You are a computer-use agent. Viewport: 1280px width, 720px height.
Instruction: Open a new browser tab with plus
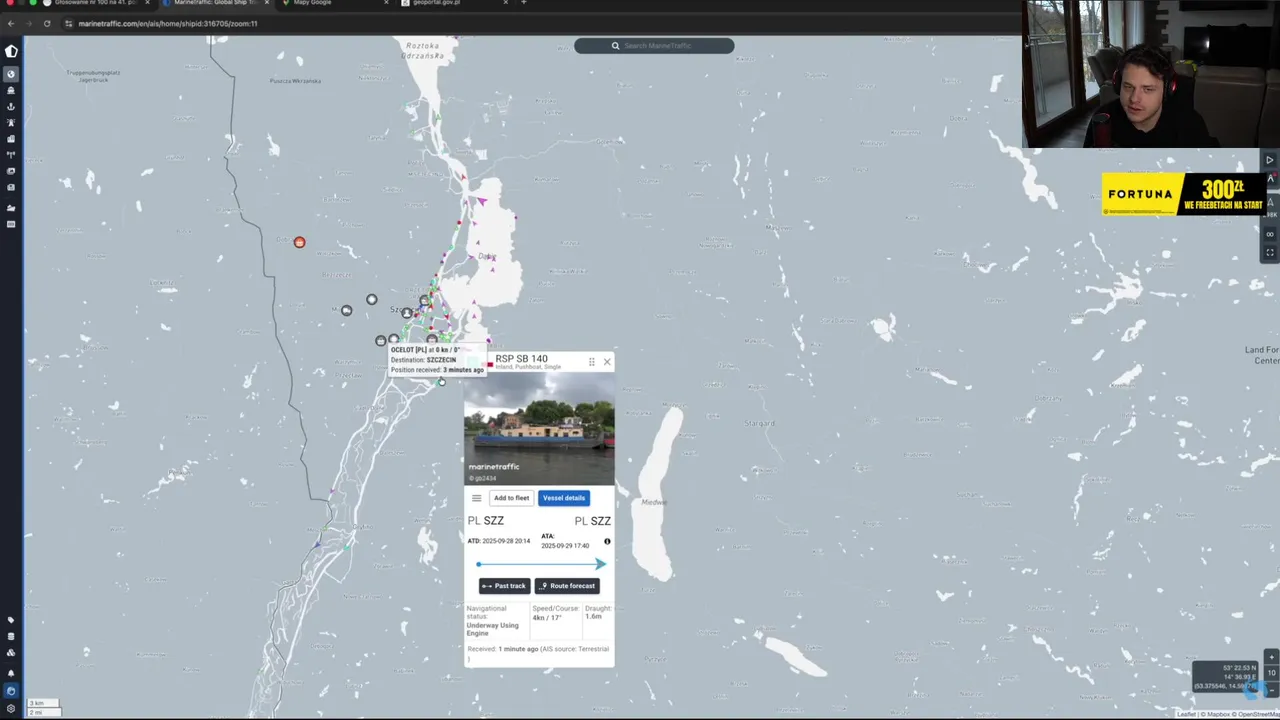click(x=523, y=3)
